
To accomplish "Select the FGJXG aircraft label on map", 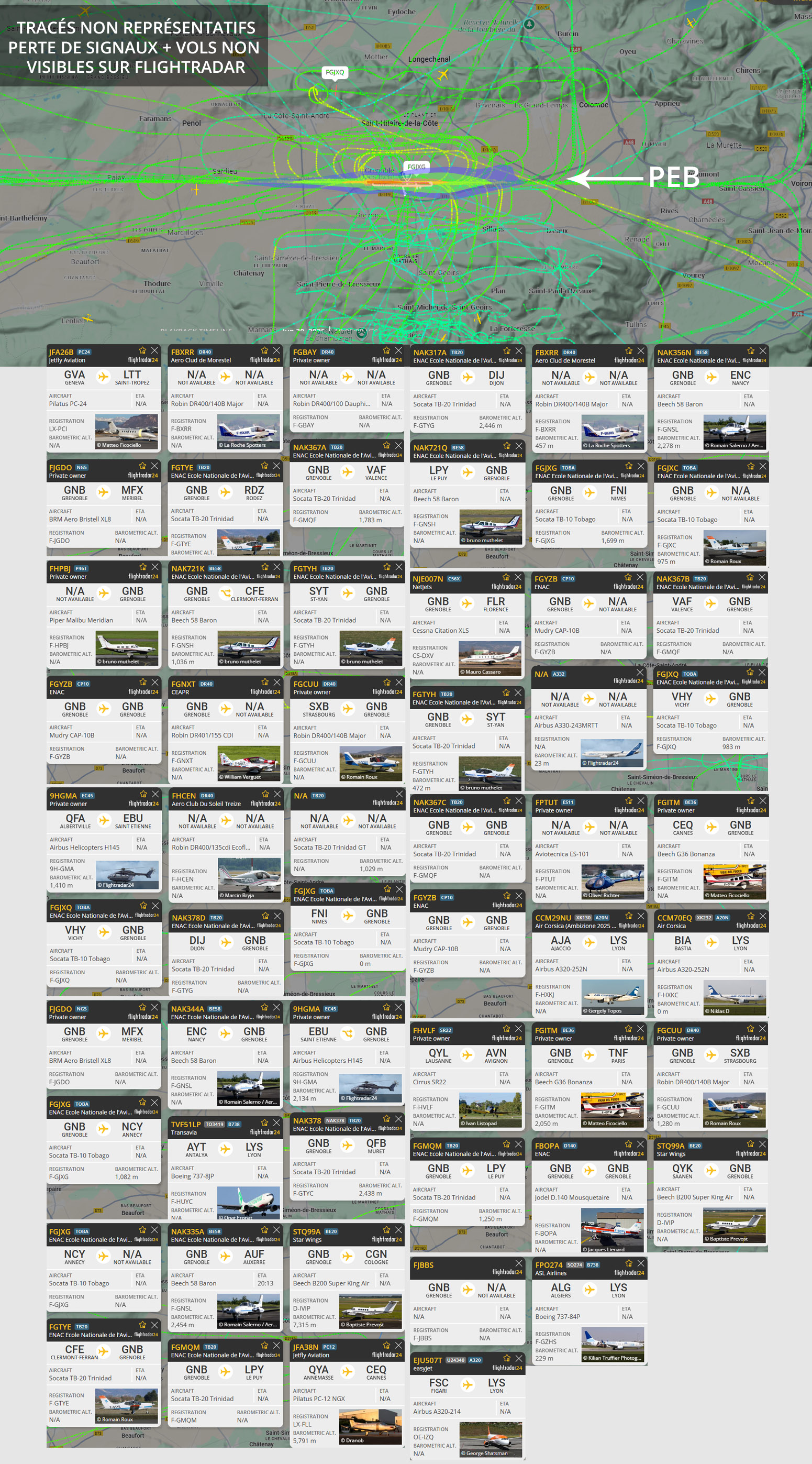I will (416, 167).
